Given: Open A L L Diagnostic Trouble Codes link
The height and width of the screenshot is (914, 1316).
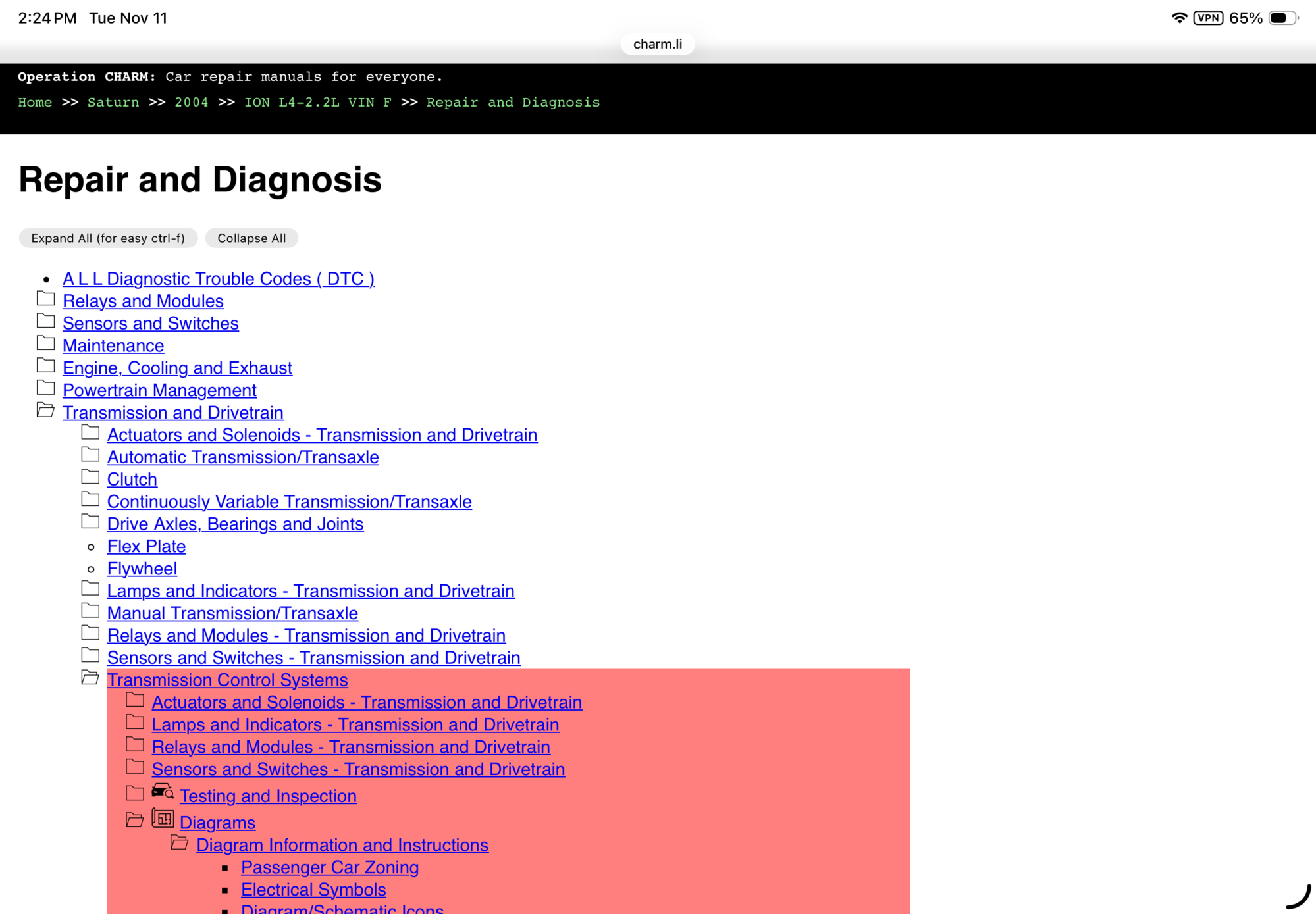Looking at the screenshot, I should click(218, 279).
